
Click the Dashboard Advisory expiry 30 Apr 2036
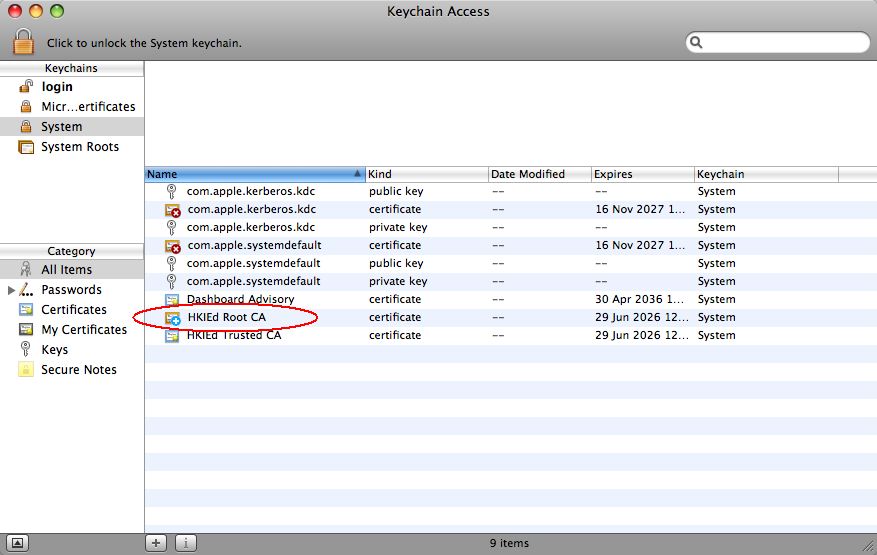(639, 299)
